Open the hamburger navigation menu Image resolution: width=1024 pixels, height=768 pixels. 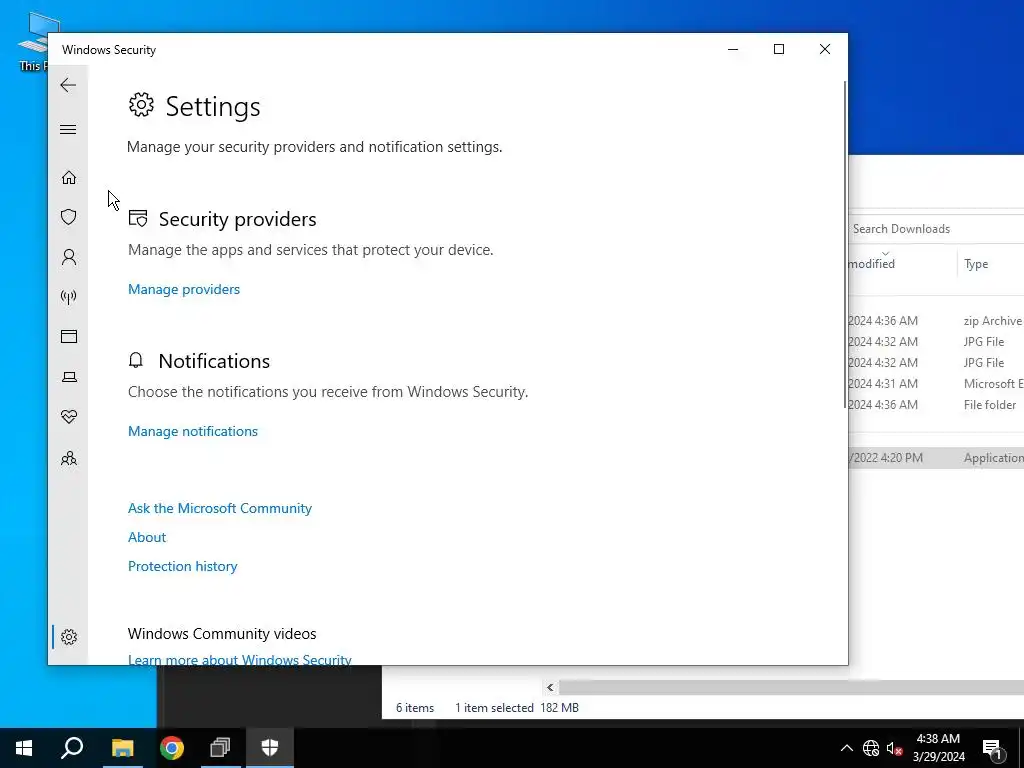click(68, 129)
